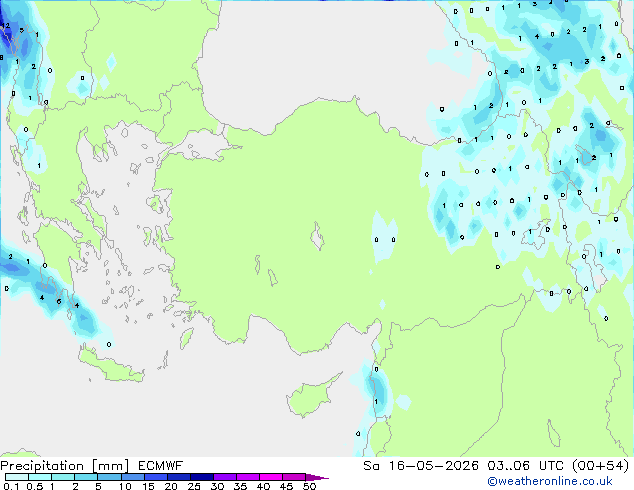This screenshot has width=634, height=490.
Task: Click the 10–15 mm legend color swatch
Action: (x=132, y=477)
